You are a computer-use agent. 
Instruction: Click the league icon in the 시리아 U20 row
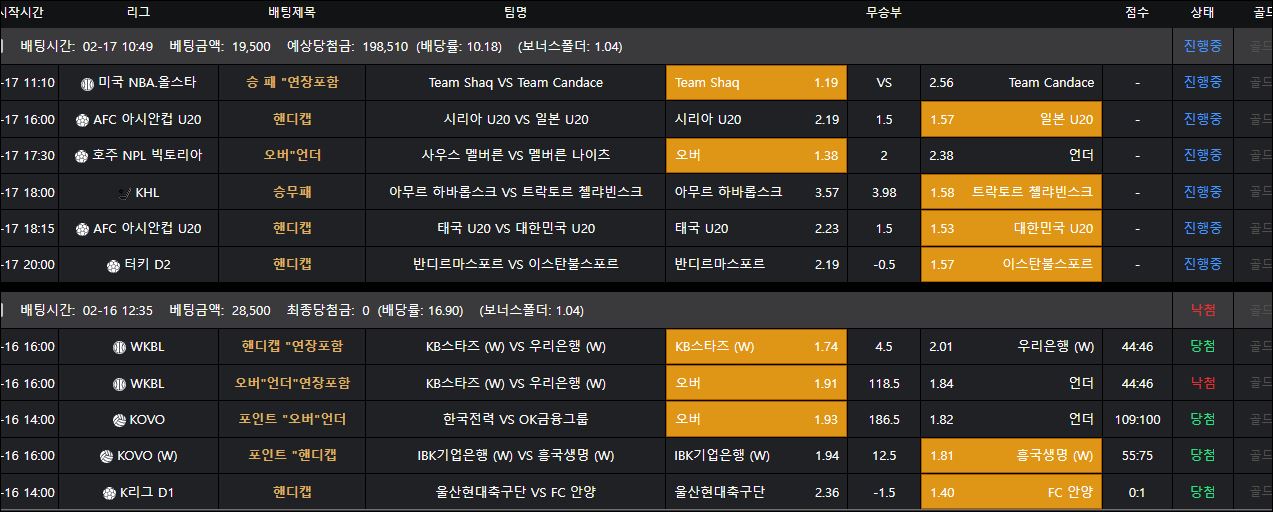(x=82, y=120)
